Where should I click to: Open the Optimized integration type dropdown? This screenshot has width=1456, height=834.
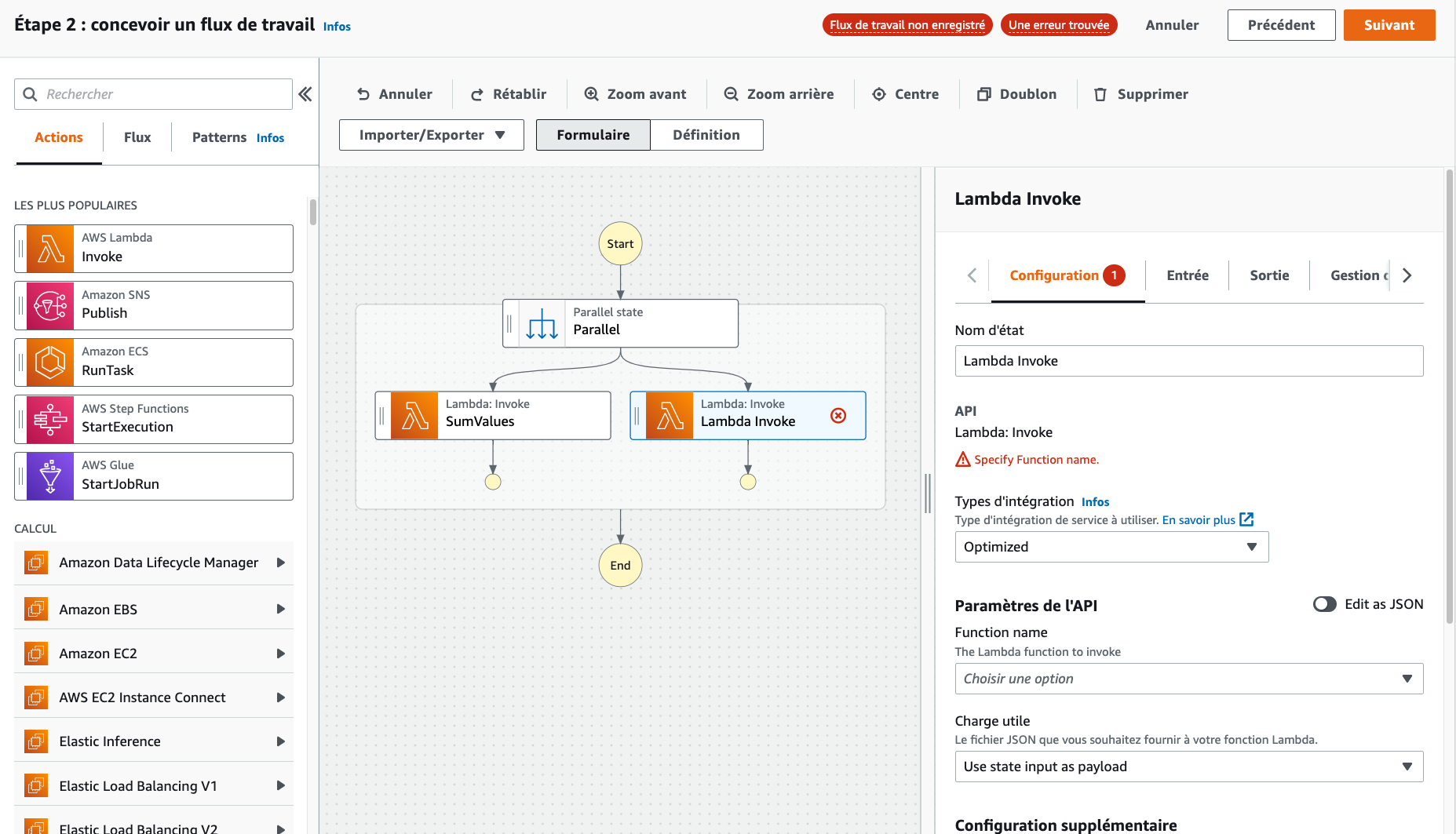click(x=1111, y=547)
